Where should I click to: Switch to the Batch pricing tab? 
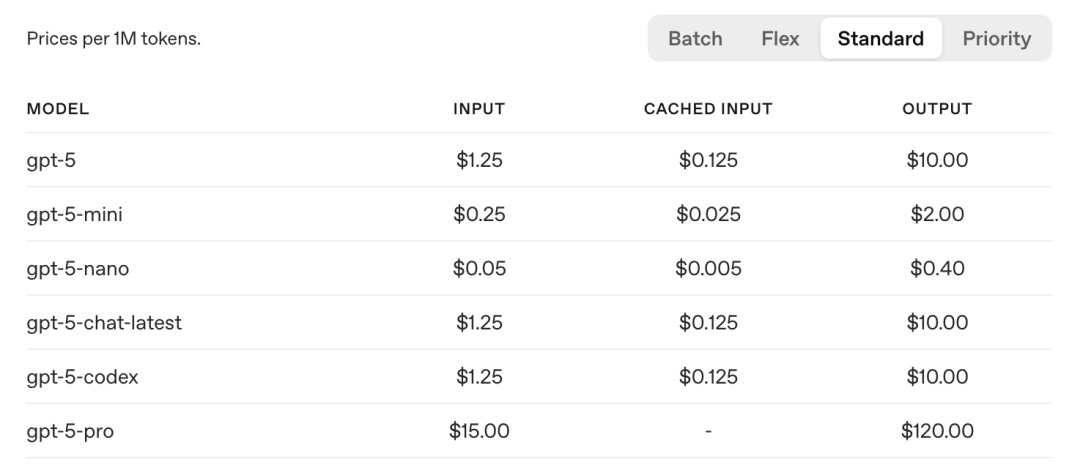694,39
